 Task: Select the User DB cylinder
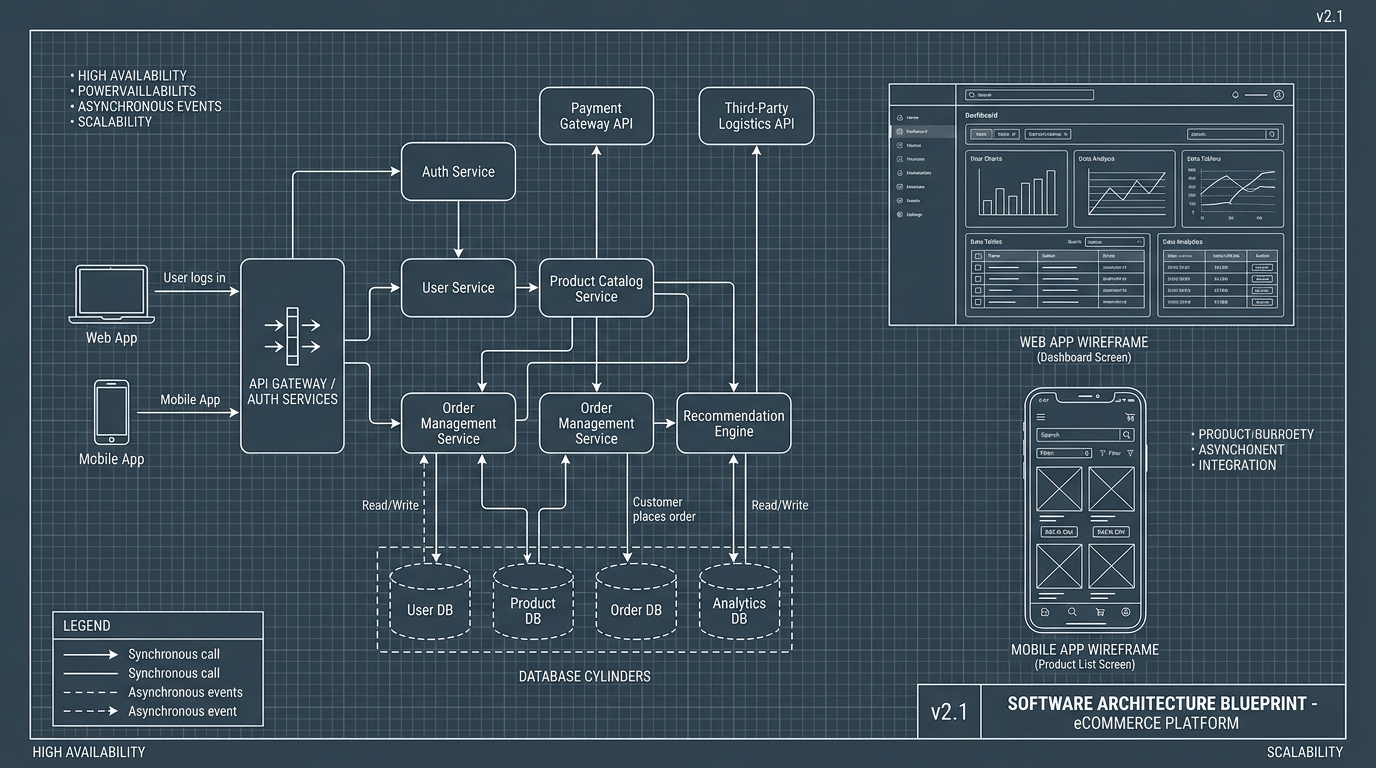click(x=430, y=601)
